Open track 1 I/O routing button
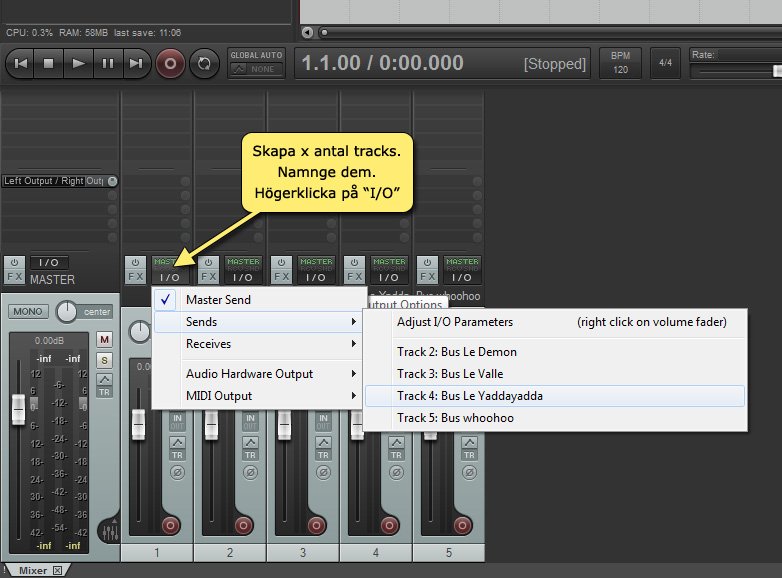The width and height of the screenshot is (782, 578). coord(170,277)
